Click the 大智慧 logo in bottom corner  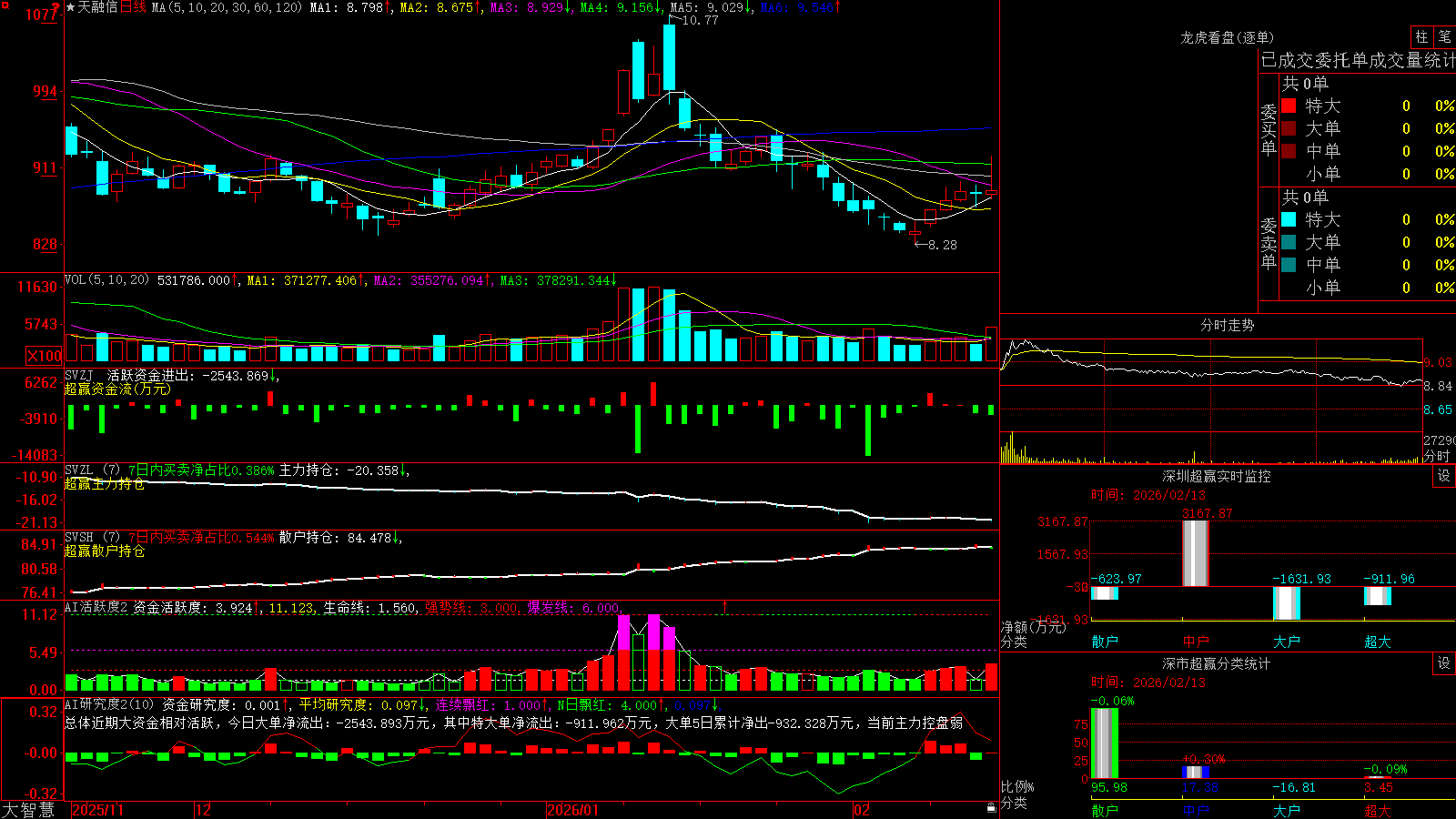(28, 810)
